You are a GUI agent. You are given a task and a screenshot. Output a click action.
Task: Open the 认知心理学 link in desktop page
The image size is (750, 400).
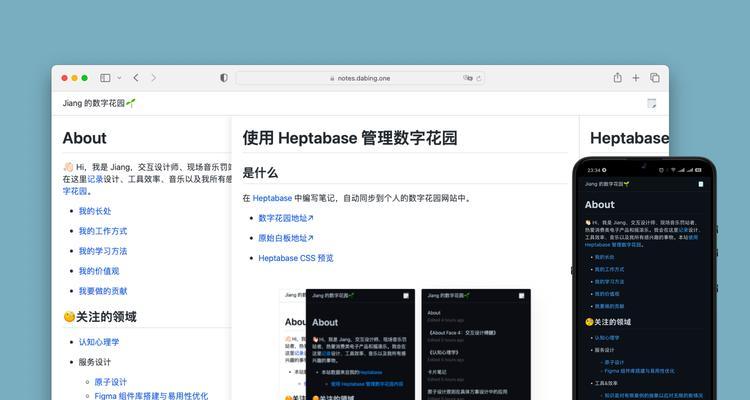99,342
